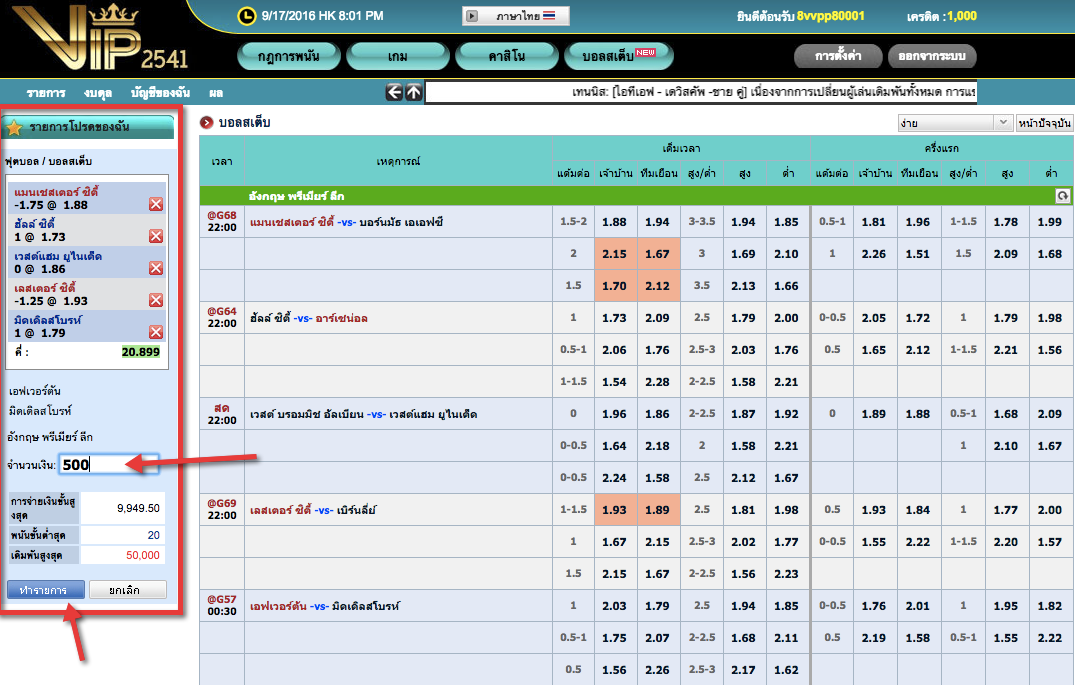
Task: Remove the มิดเดิลสโบรห์ 1 @ 1.79 selection
Action: pyautogui.click(x=156, y=332)
